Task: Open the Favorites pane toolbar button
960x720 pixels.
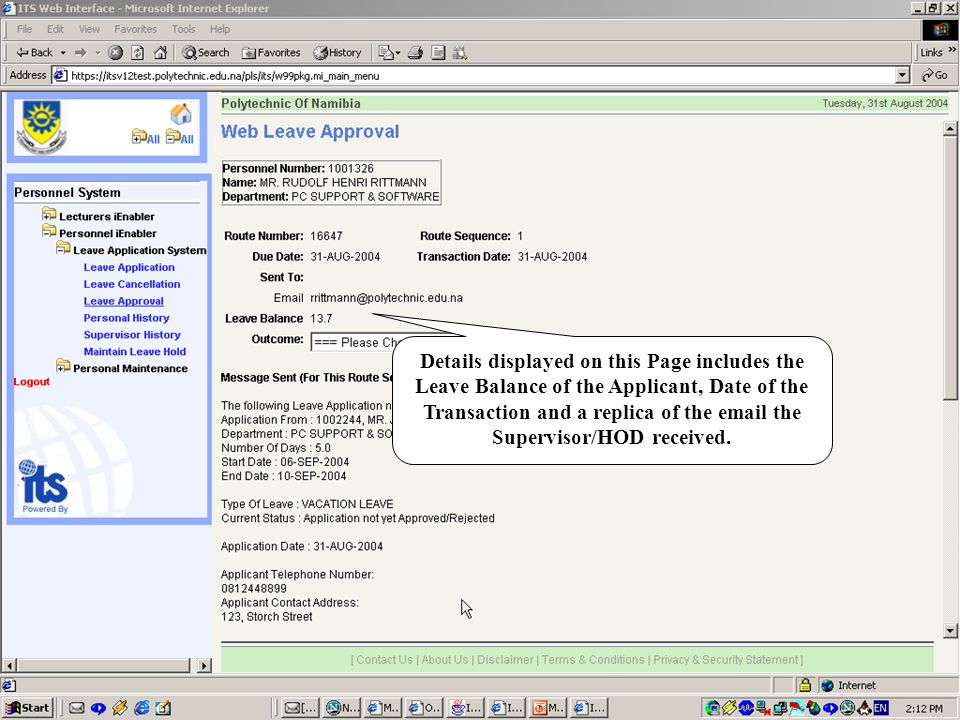Action: click(271, 53)
